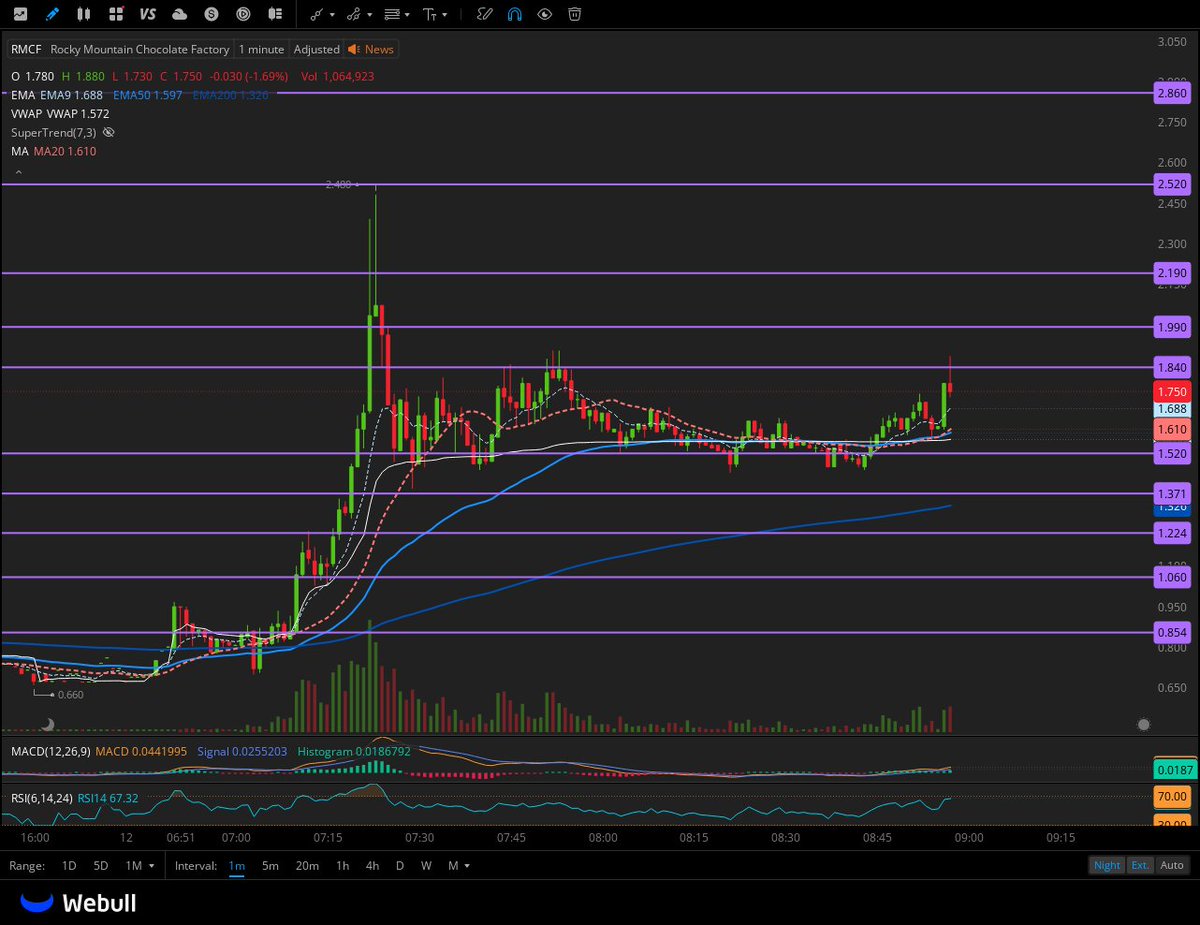1200x925 pixels.
Task: Click the MACD(12,26,9) indicator label
Action: pyautogui.click(x=50, y=751)
